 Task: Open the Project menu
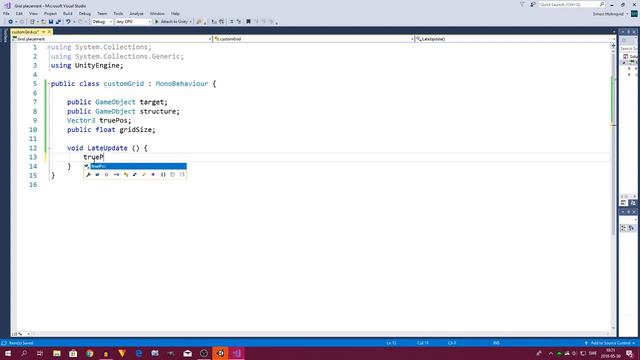tap(50, 13)
